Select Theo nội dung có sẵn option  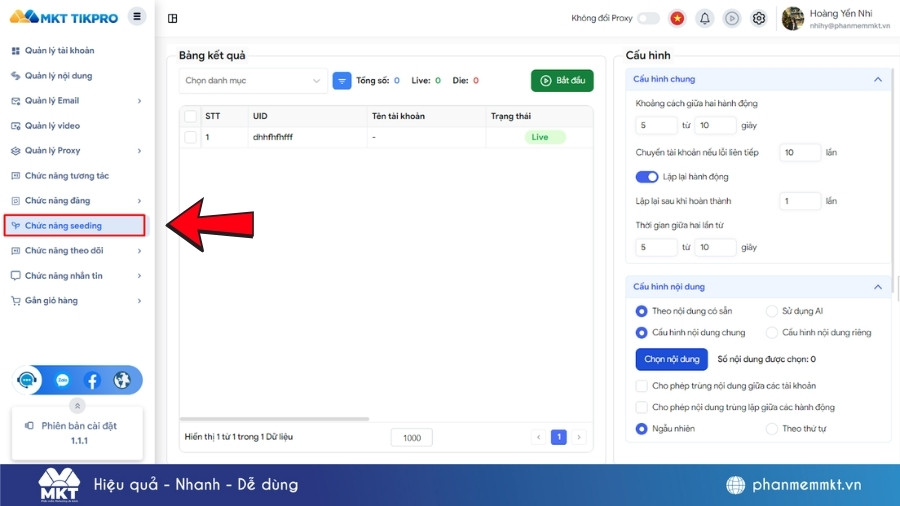click(x=642, y=311)
